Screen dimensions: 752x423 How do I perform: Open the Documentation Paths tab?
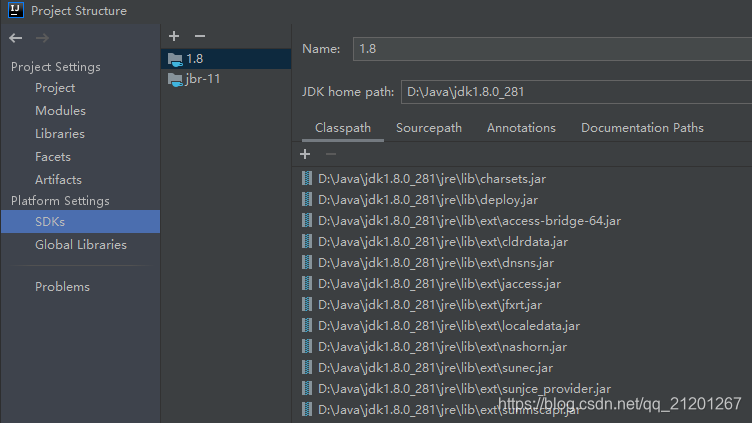tap(642, 128)
